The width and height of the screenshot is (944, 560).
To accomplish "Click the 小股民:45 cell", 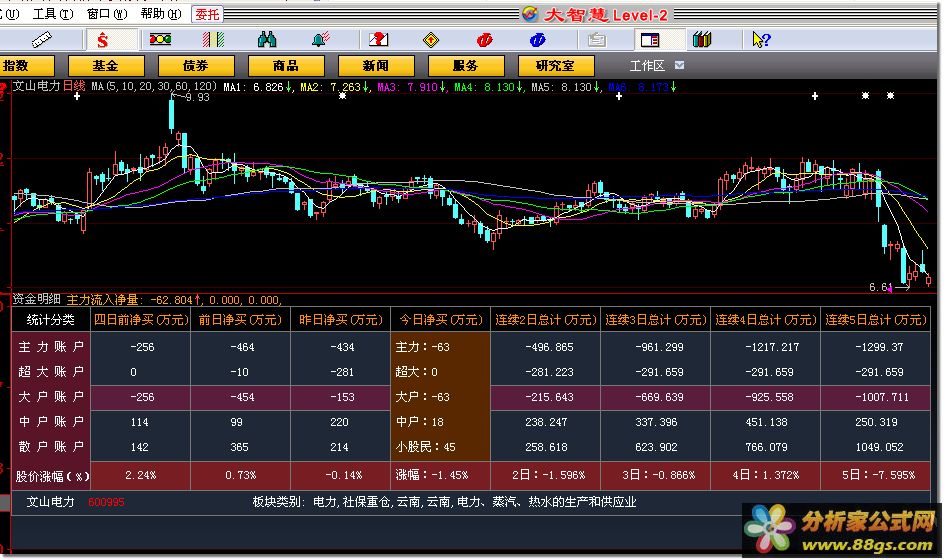I will click(426, 447).
